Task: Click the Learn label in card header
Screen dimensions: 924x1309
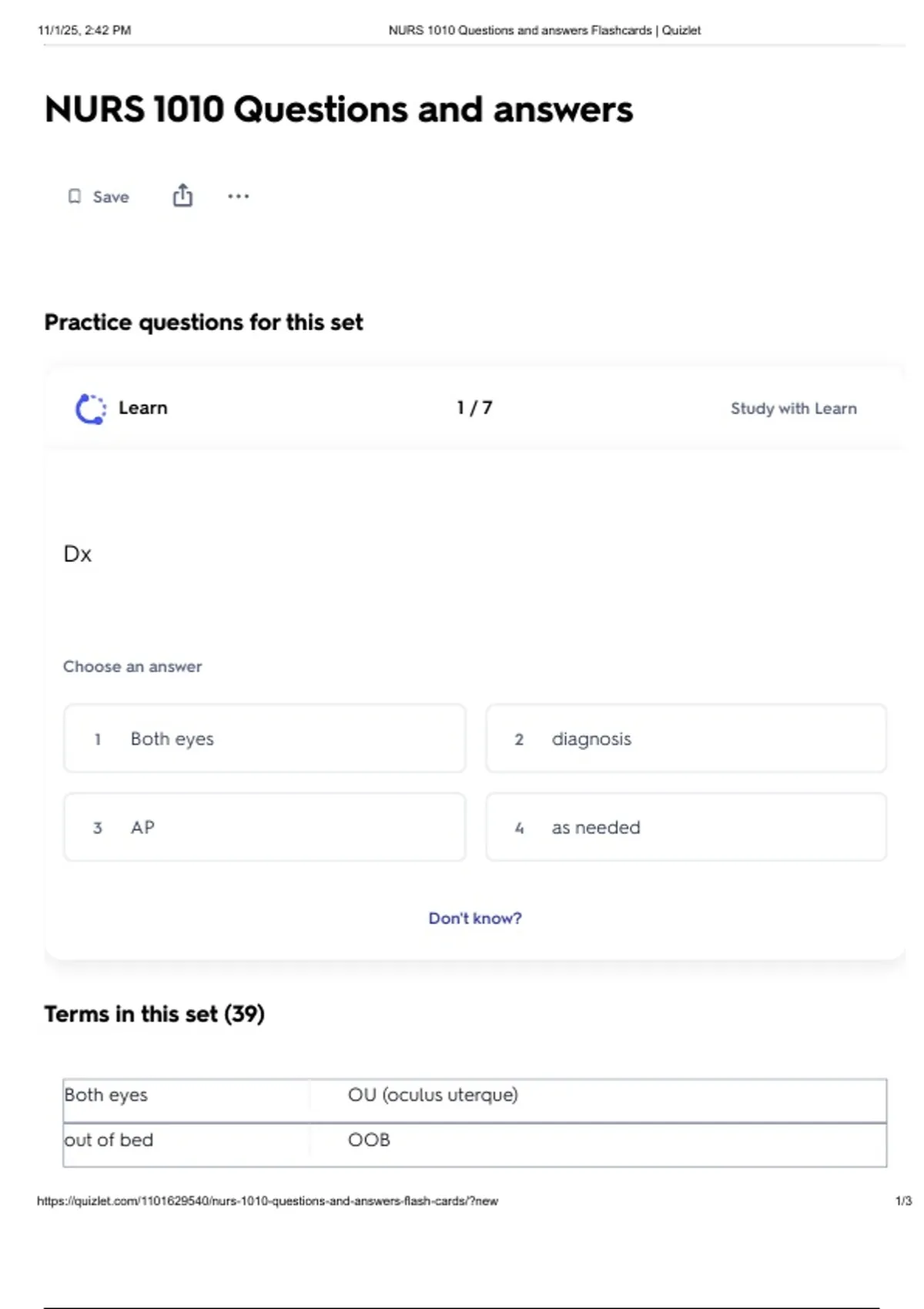Action: pos(142,407)
